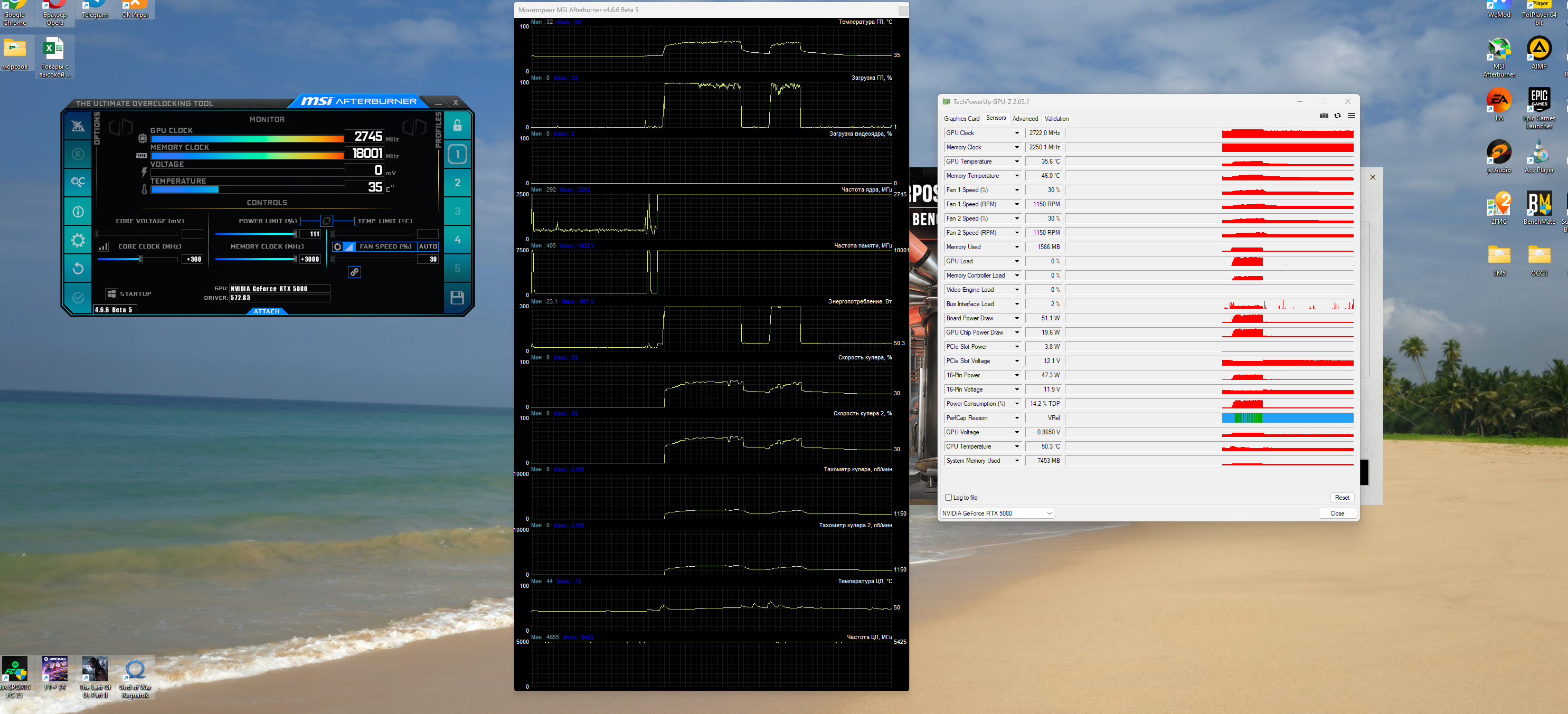This screenshot has height=714, width=1568.
Task: Open the OC Scanner in Afterburner
Action: (78, 182)
